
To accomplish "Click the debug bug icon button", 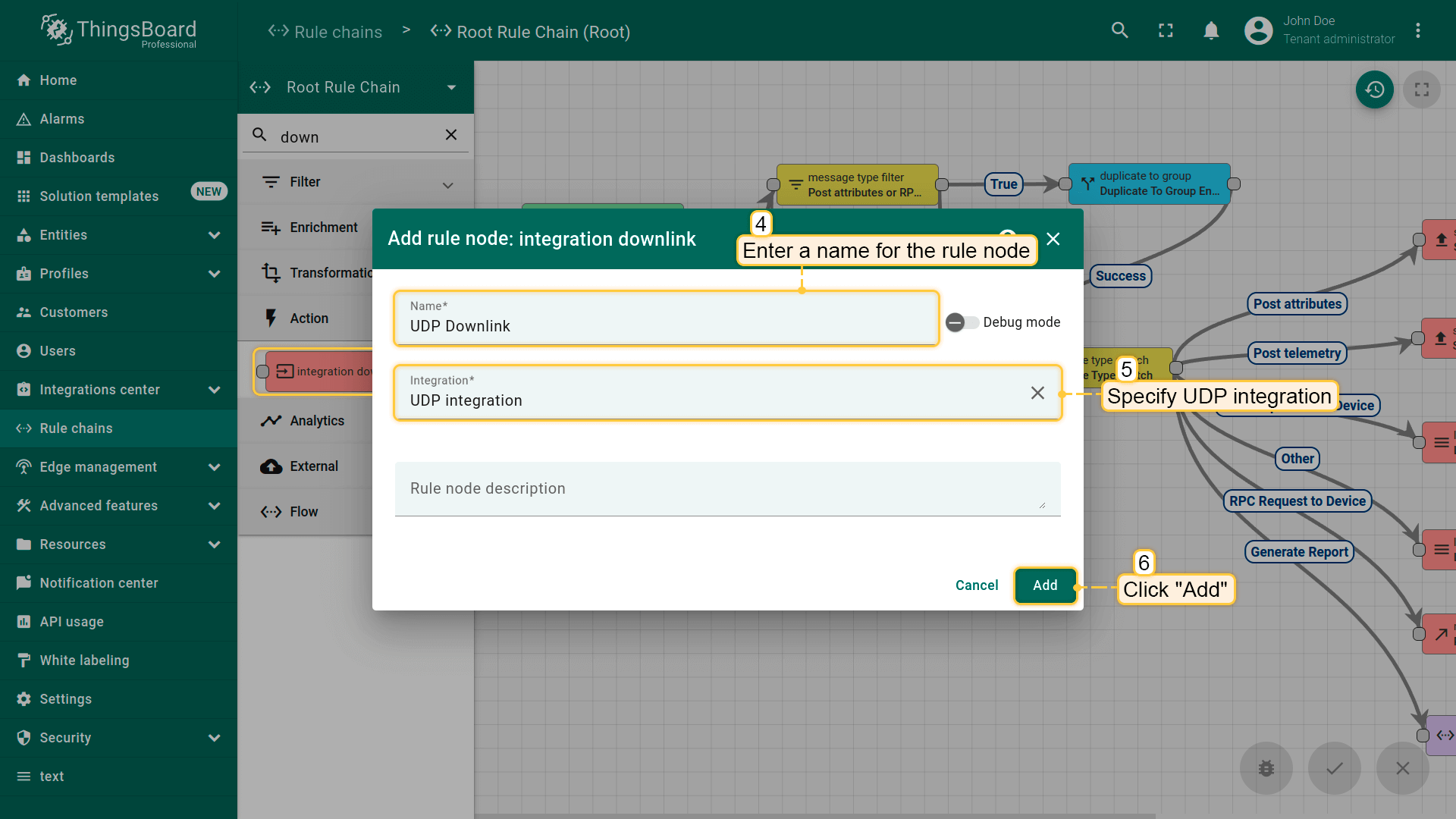I will 1266,768.
